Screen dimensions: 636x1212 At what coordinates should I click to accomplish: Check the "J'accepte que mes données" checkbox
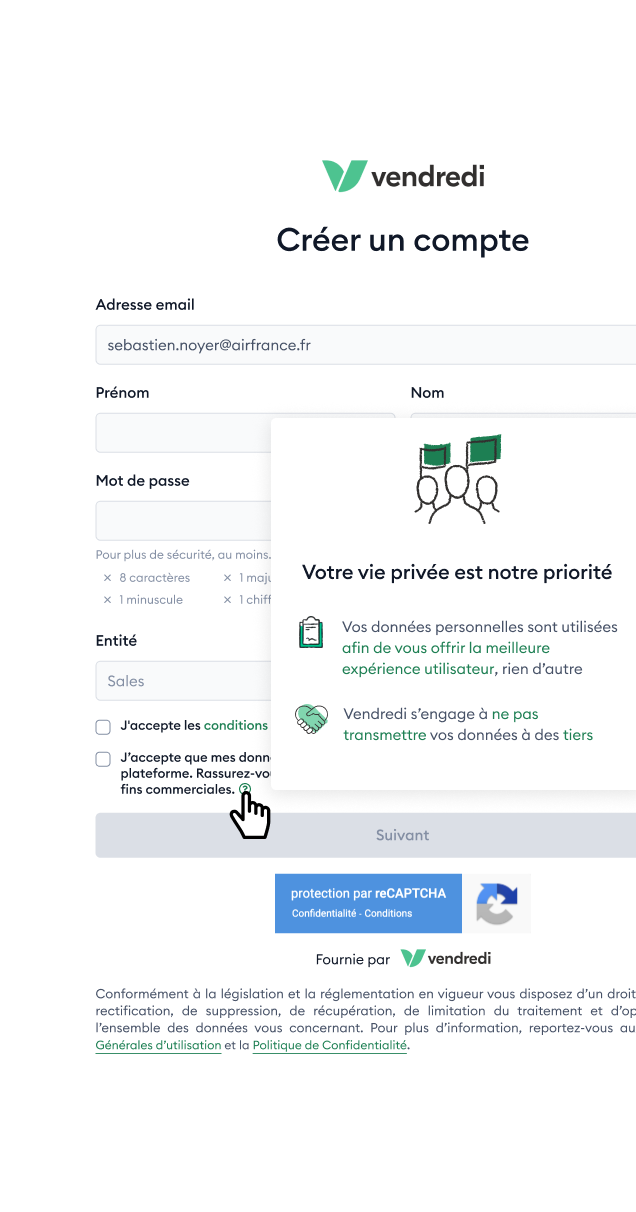103,759
